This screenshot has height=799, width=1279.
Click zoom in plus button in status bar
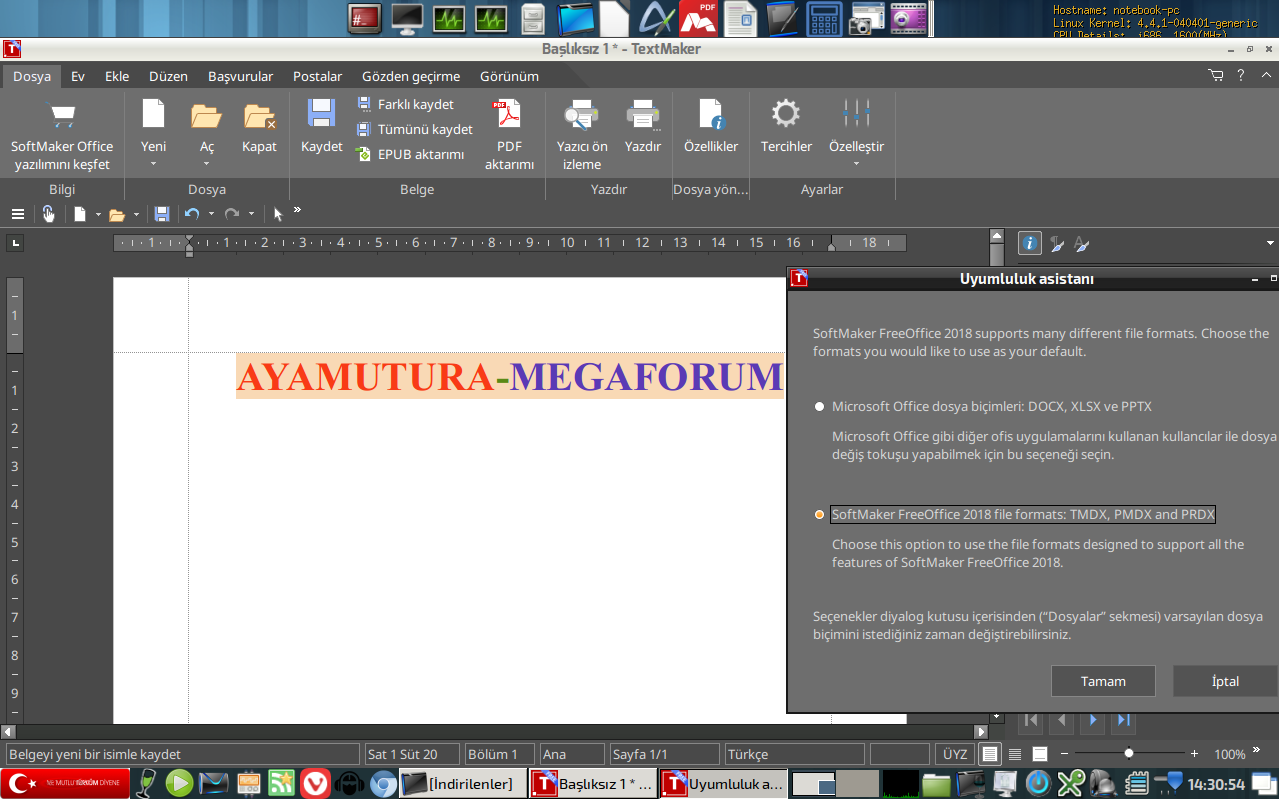coord(1194,754)
